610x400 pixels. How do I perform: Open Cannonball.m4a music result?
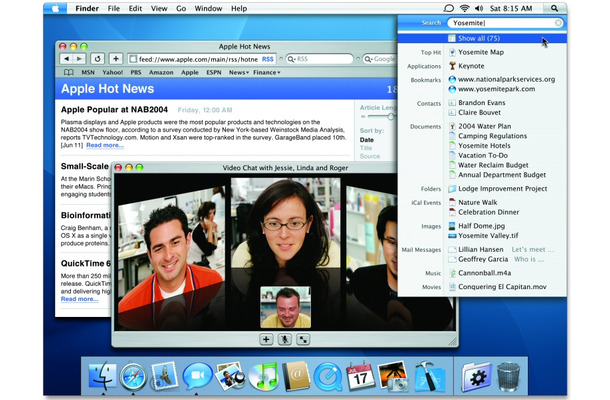[484, 273]
